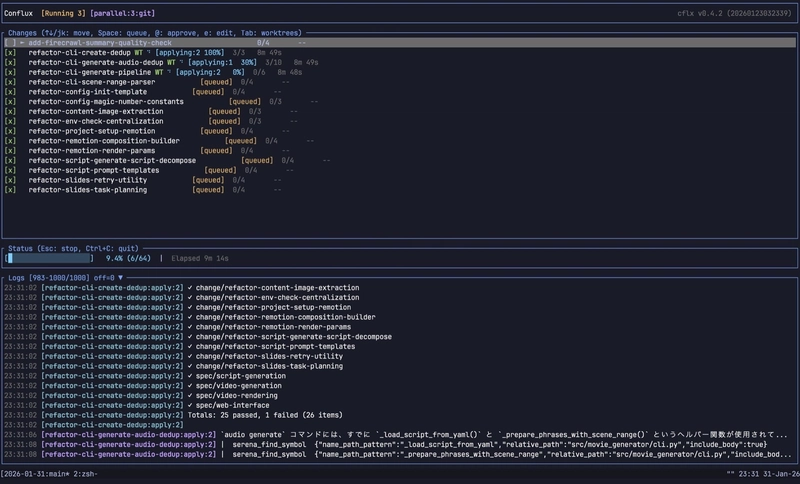The width and height of the screenshot is (800, 484).
Task: Select refactor-remotion-composition-builder change row name
Action: coord(104,141)
